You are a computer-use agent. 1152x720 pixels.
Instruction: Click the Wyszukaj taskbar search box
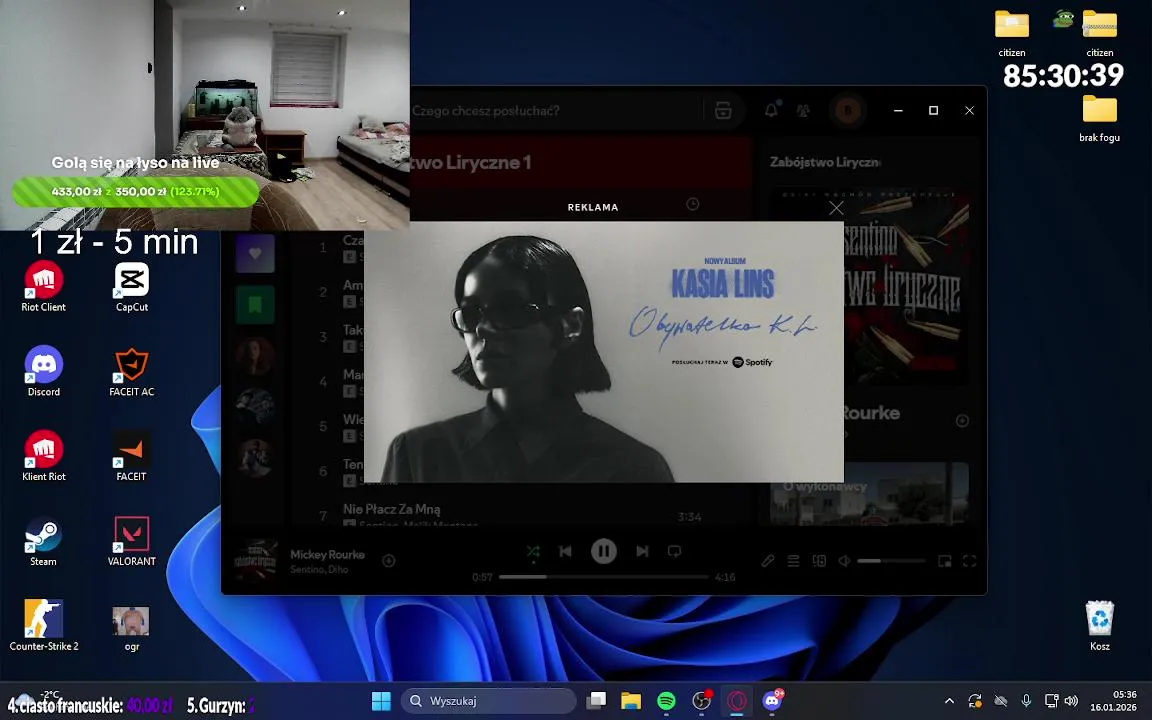[489, 701]
